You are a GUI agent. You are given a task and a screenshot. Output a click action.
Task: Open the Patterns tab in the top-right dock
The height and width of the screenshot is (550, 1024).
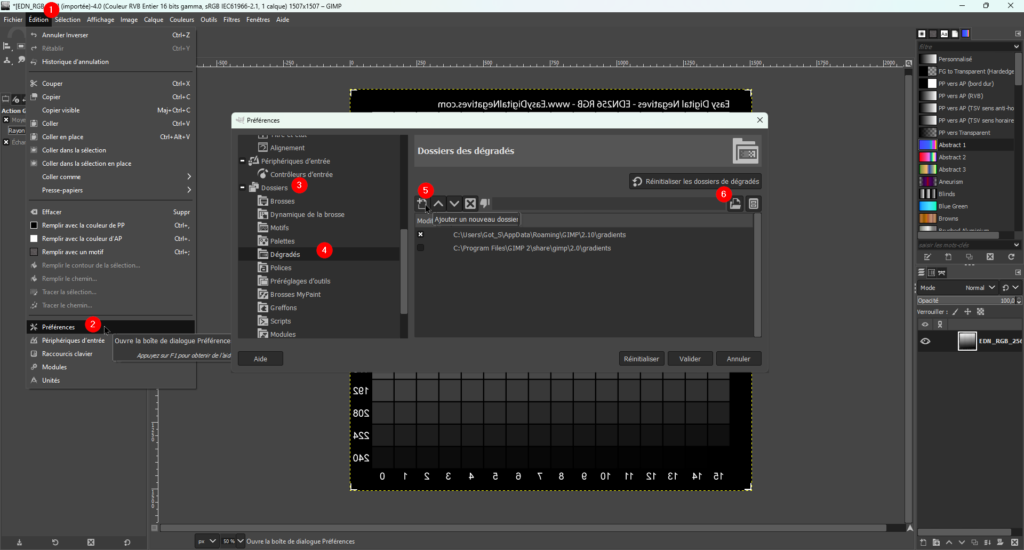coord(933,34)
